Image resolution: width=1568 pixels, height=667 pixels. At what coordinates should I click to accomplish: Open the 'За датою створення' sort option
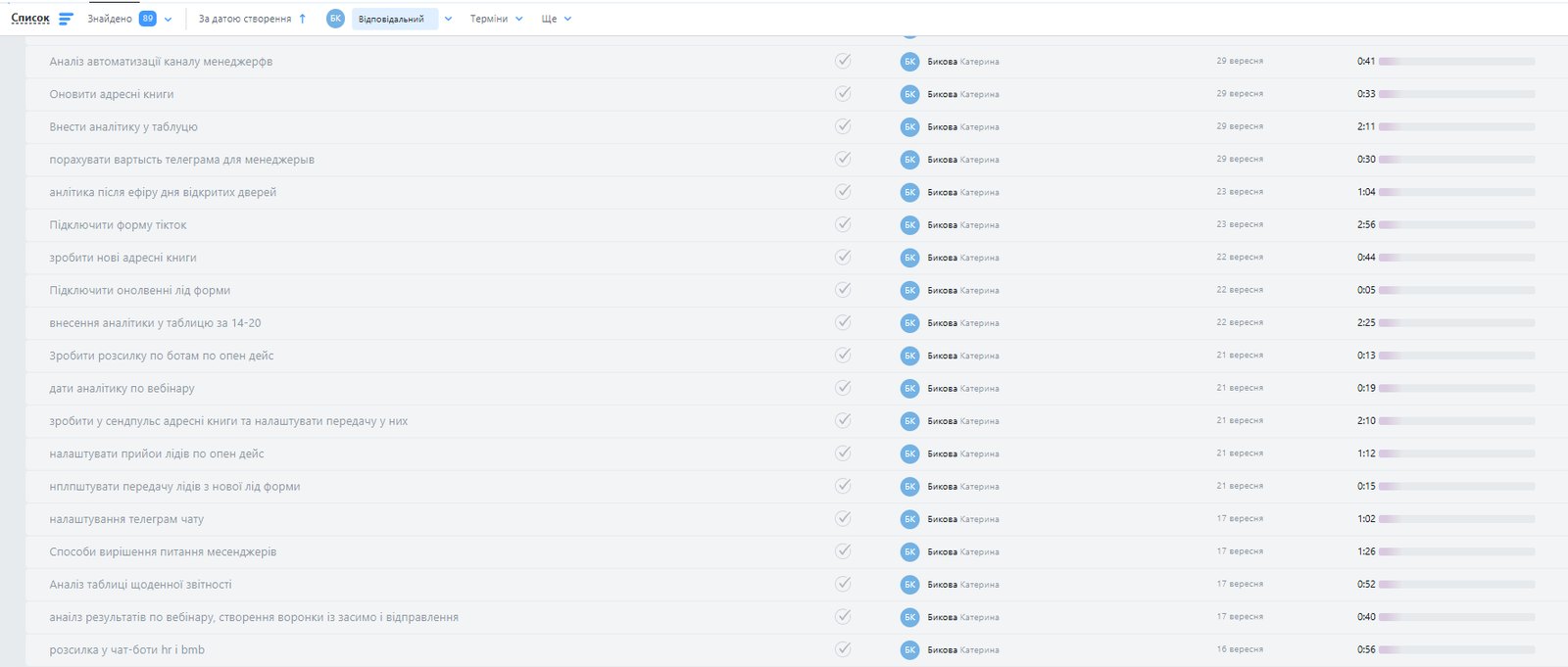pyautogui.click(x=245, y=19)
